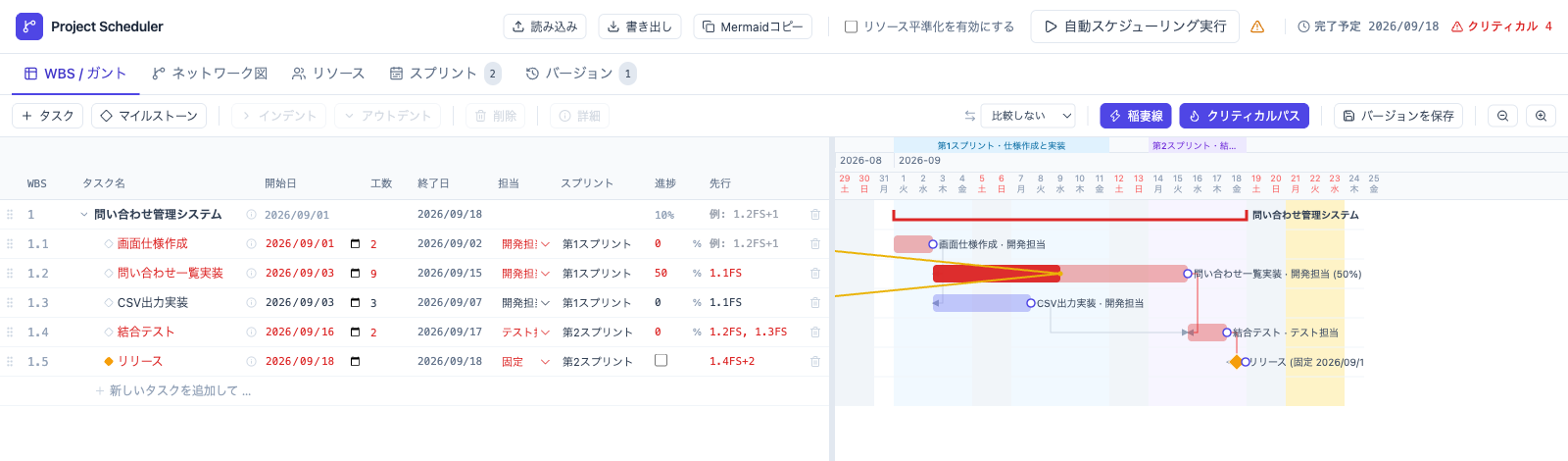Toggle the クリティカルパス highlight button

point(1244,116)
